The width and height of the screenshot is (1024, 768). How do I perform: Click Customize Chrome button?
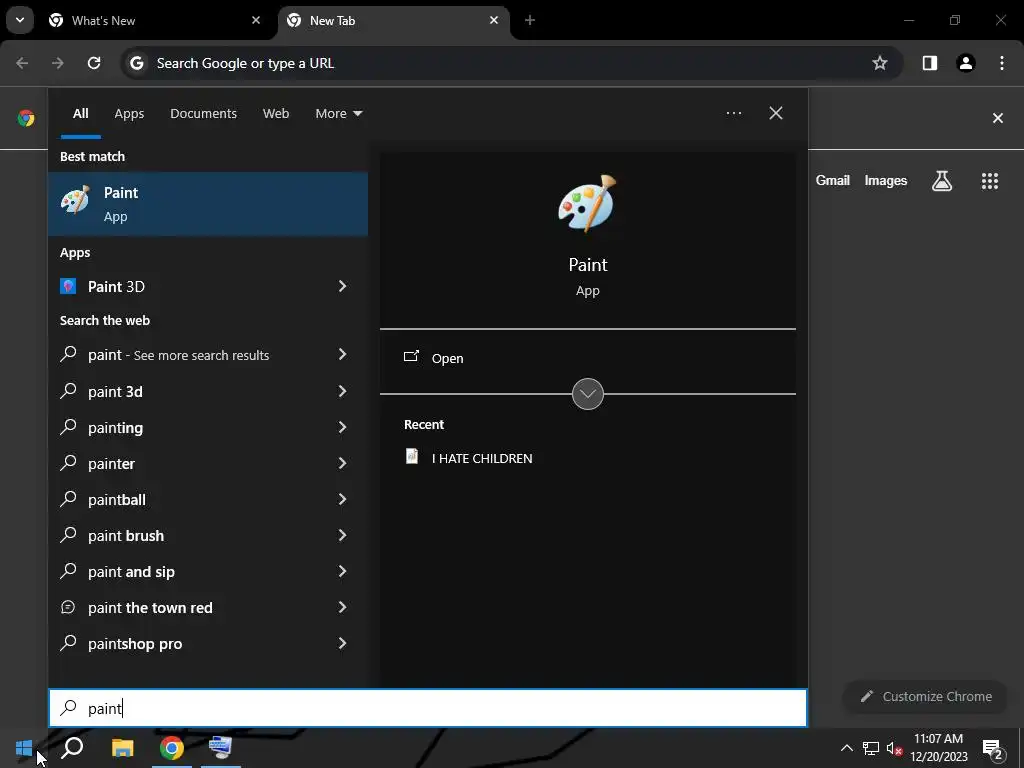pyautogui.click(x=926, y=697)
